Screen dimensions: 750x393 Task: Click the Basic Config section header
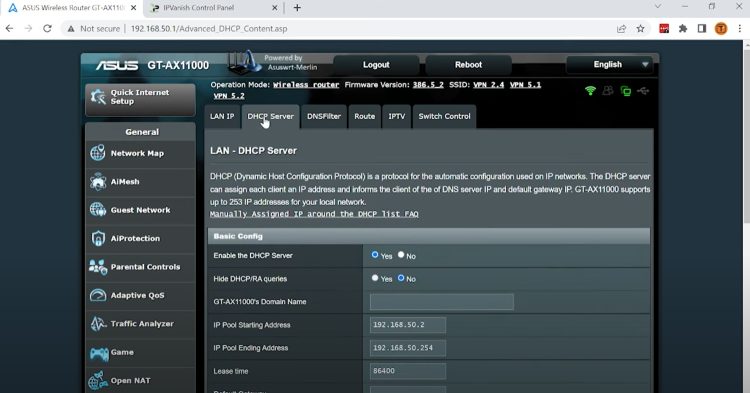[429, 236]
